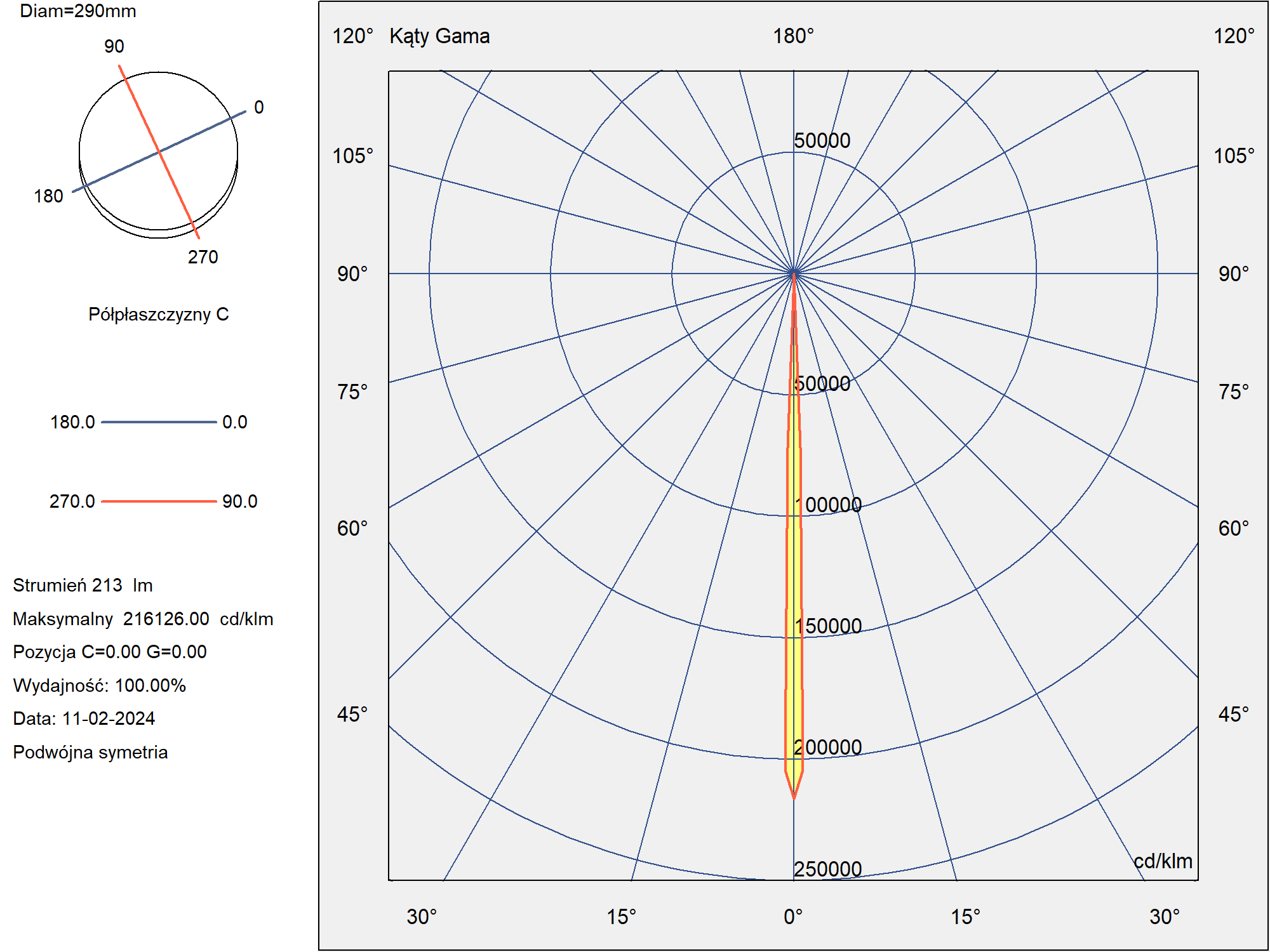Click the Półpłaszczyzny C caption
Image resolution: width=1270 pixels, height=952 pixels.
[159, 315]
